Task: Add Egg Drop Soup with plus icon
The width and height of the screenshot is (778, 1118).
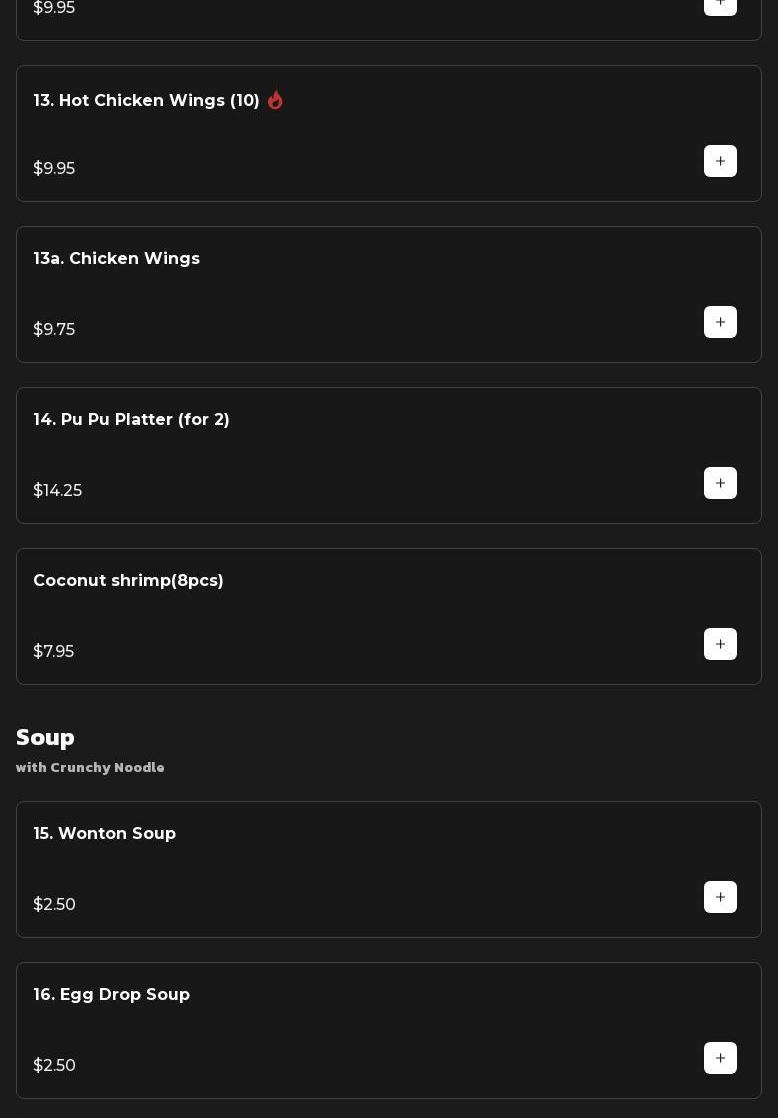Action: pos(720,1058)
